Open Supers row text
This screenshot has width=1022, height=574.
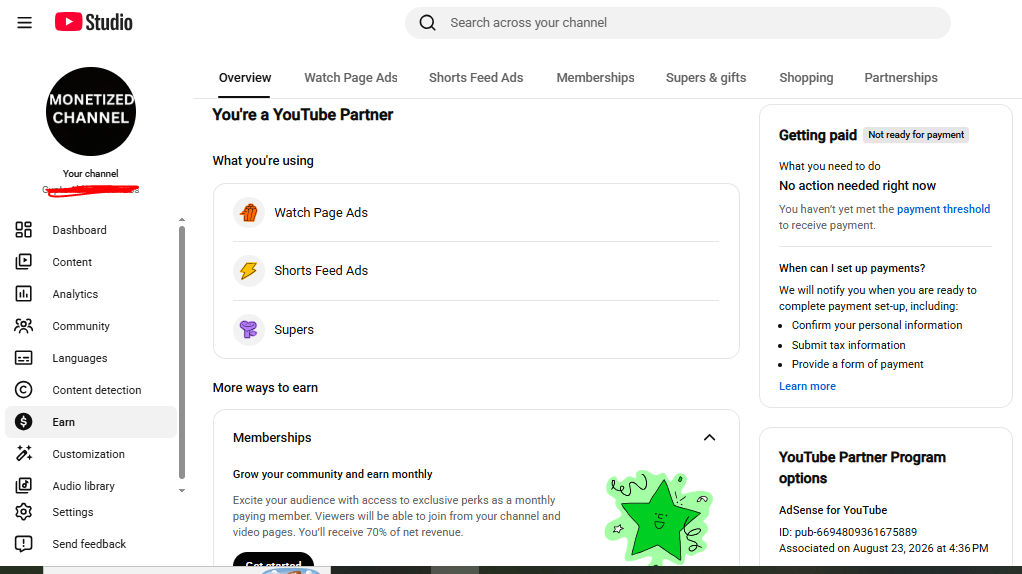tap(293, 330)
